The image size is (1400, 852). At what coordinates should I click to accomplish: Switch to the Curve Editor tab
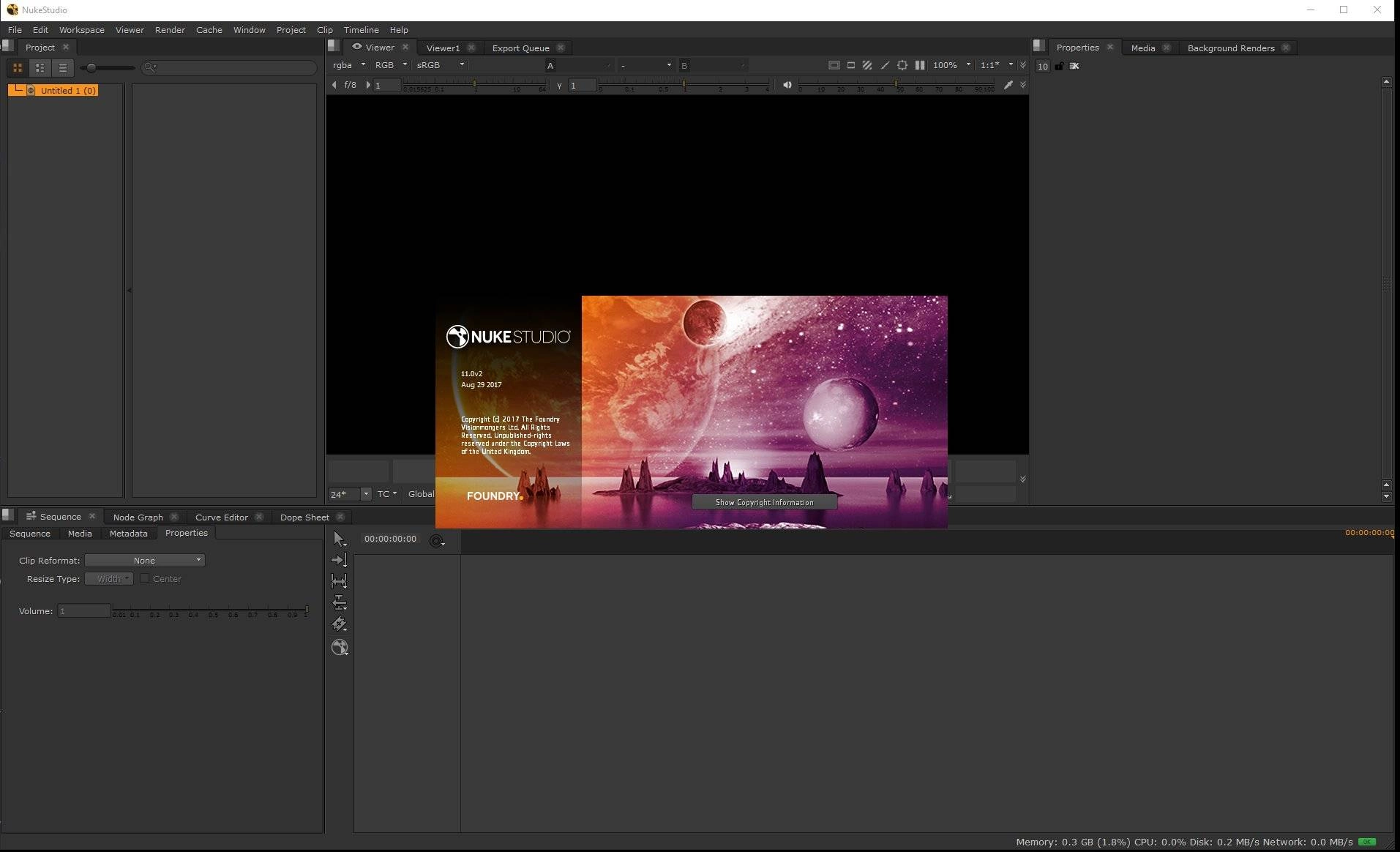click(x=221, y=517)
